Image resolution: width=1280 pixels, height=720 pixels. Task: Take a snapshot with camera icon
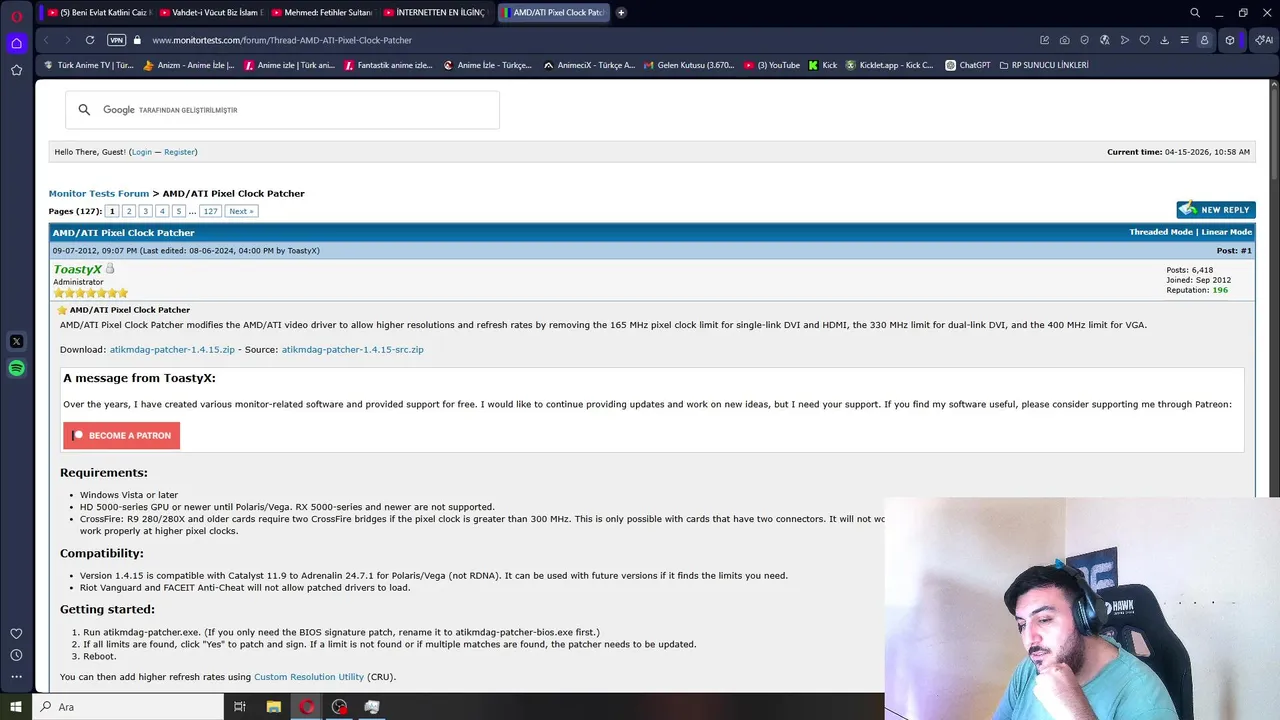(1064, 40)
